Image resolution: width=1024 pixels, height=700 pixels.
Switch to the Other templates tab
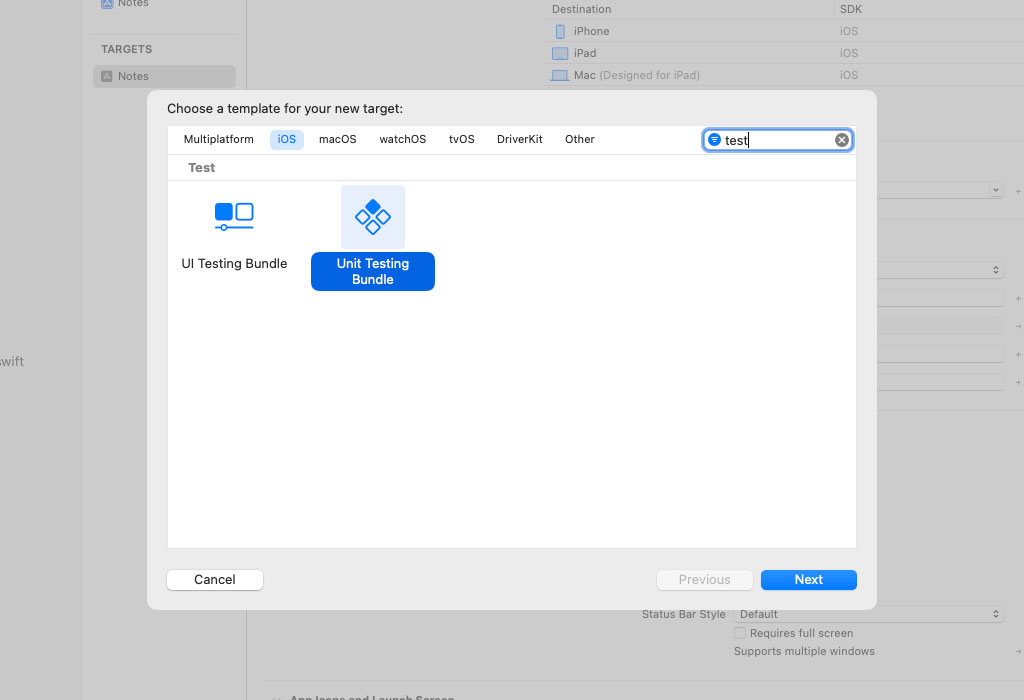[579, 140]
